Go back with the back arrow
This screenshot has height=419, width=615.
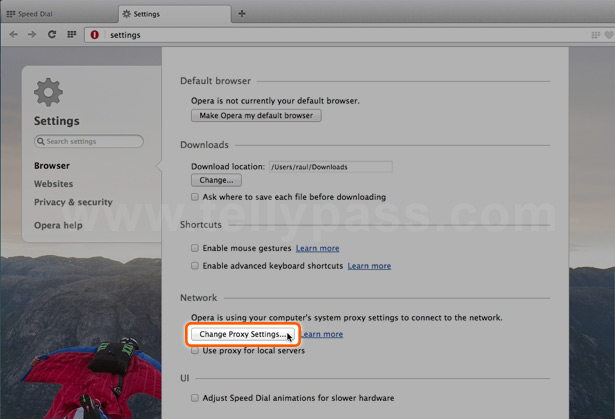14,35
